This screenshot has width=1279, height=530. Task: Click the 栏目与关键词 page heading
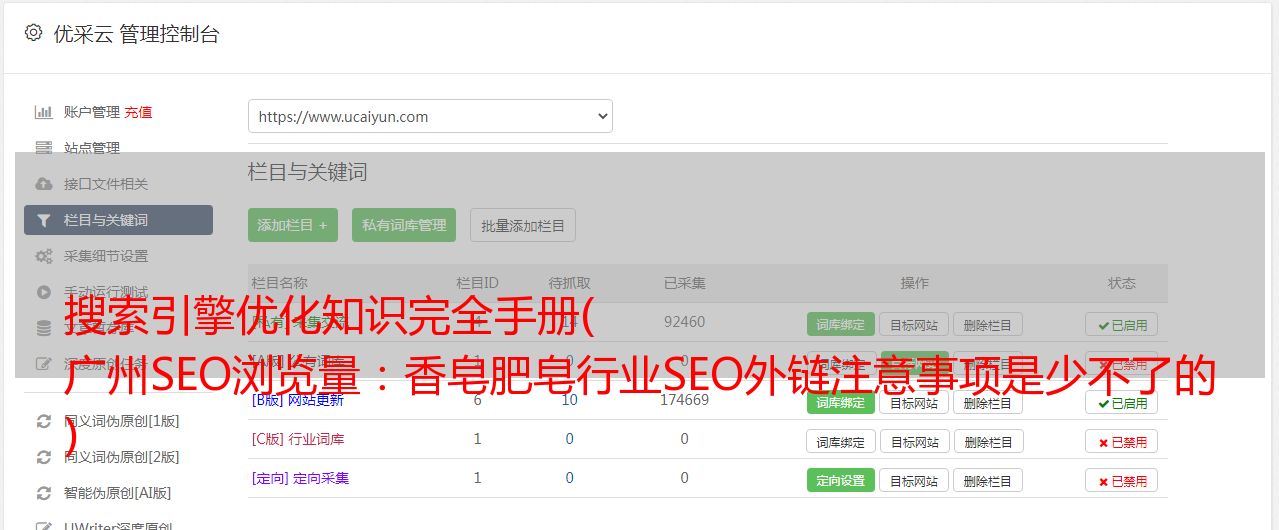(307, 172)
